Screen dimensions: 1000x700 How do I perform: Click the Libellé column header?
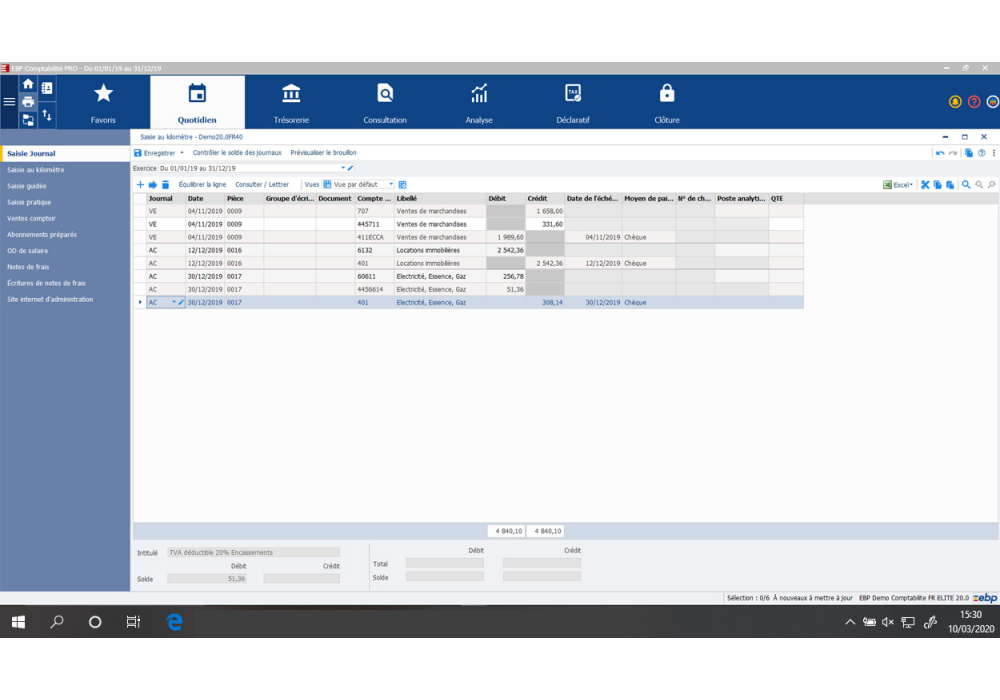(440, 199)
